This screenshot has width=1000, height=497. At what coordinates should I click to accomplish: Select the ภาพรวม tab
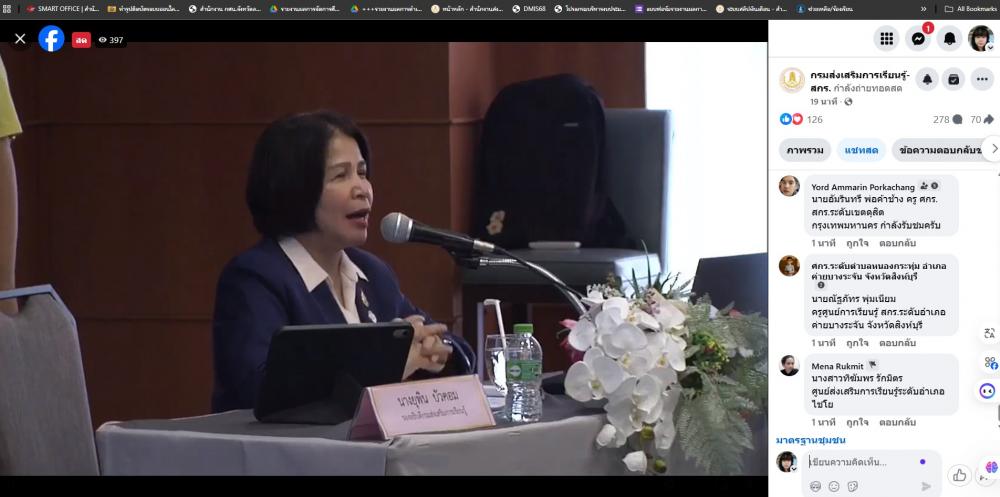(805, 150)
